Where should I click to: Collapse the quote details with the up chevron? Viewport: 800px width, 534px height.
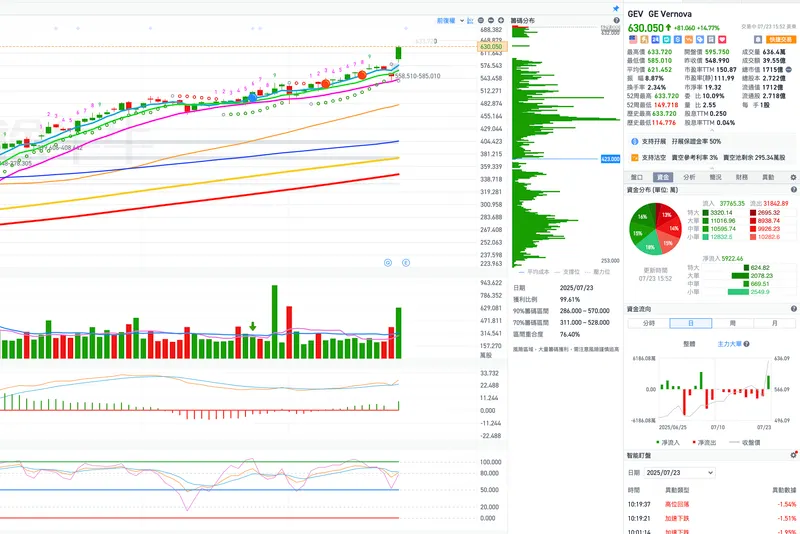[x=712, y=131]
